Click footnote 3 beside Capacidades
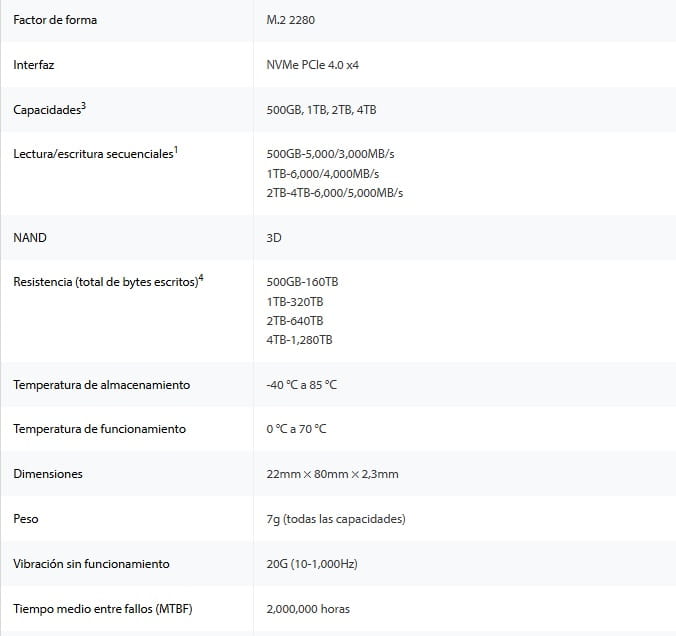Viewport: 676px width, 636px height. (83, 105)
